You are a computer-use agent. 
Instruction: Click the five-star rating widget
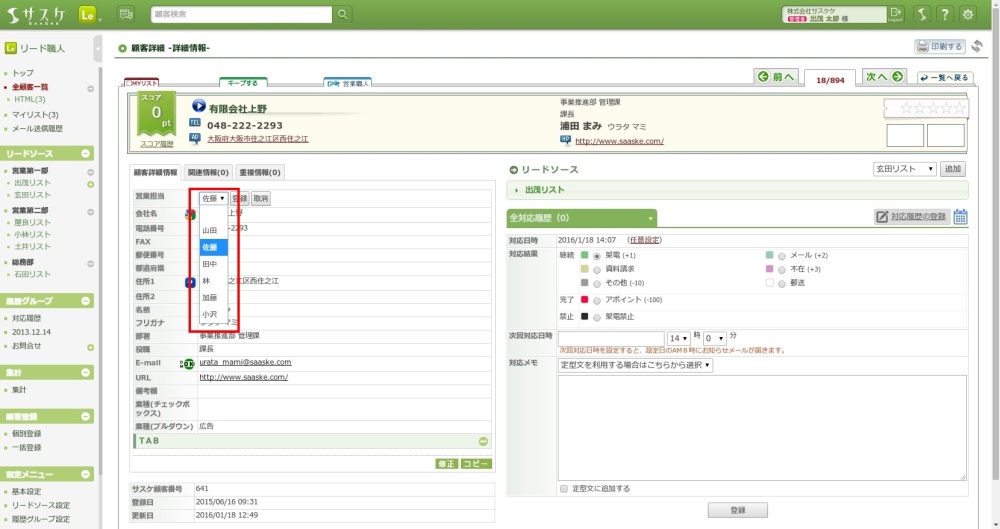(x=925, y=108)
